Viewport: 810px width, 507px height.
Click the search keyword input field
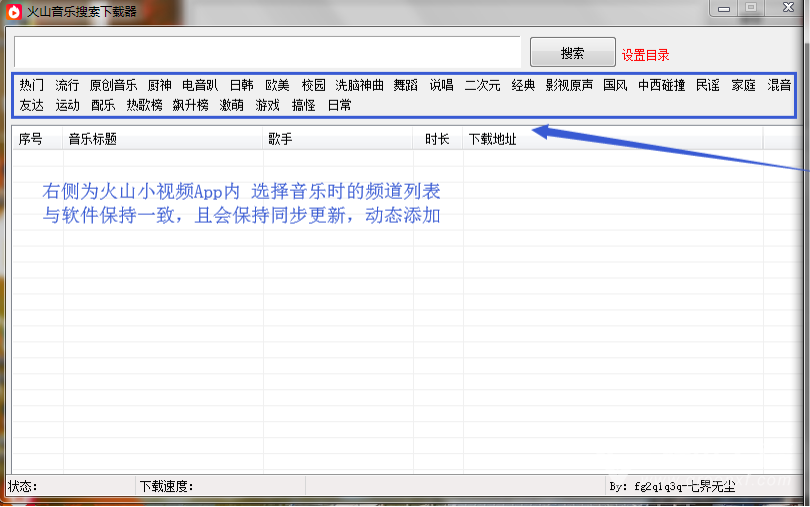(267, 52)
